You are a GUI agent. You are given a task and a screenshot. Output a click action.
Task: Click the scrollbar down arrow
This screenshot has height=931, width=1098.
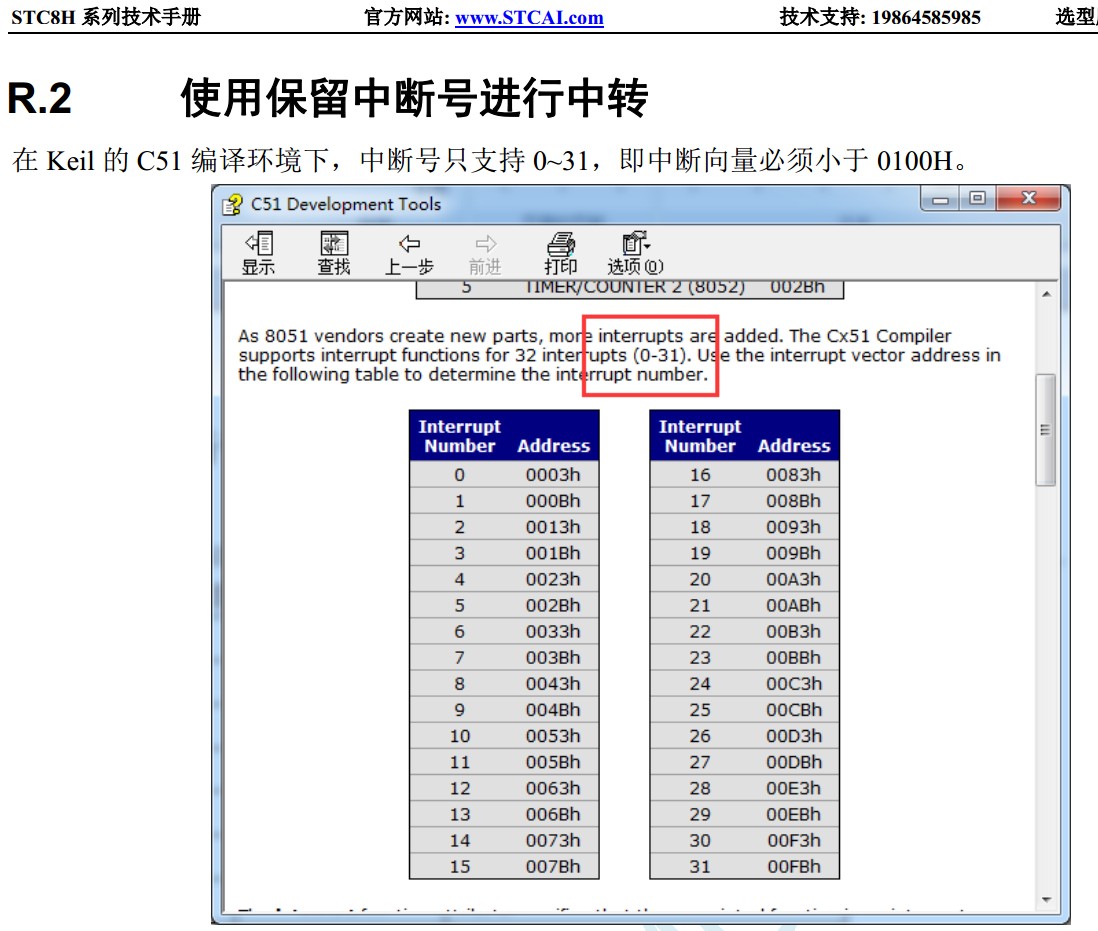pos(1046,900)
